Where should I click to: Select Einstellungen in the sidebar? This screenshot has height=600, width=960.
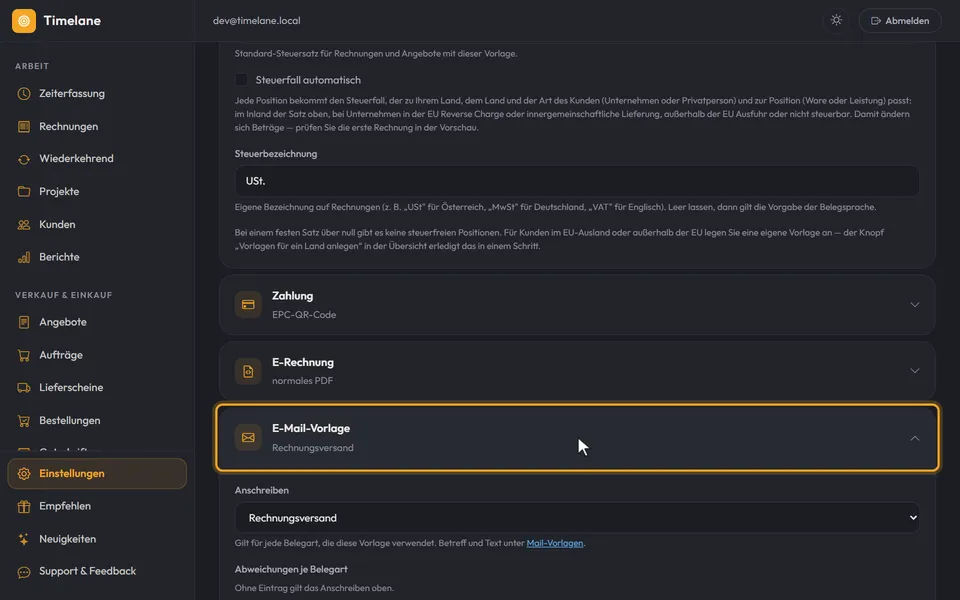tap(97, 474)
